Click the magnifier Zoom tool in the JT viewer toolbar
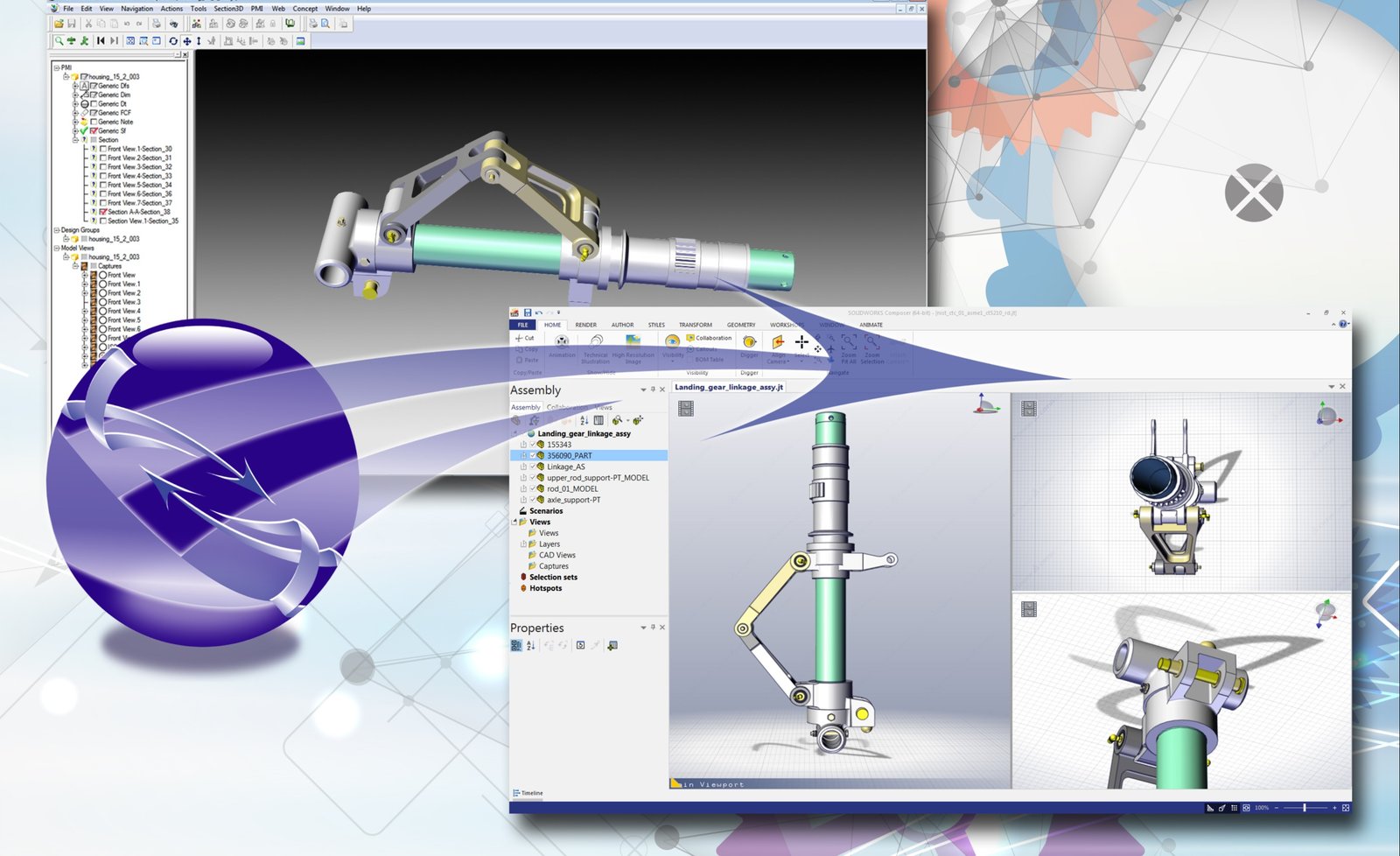This screenshot has height=856, width=1400. point(59,41)
